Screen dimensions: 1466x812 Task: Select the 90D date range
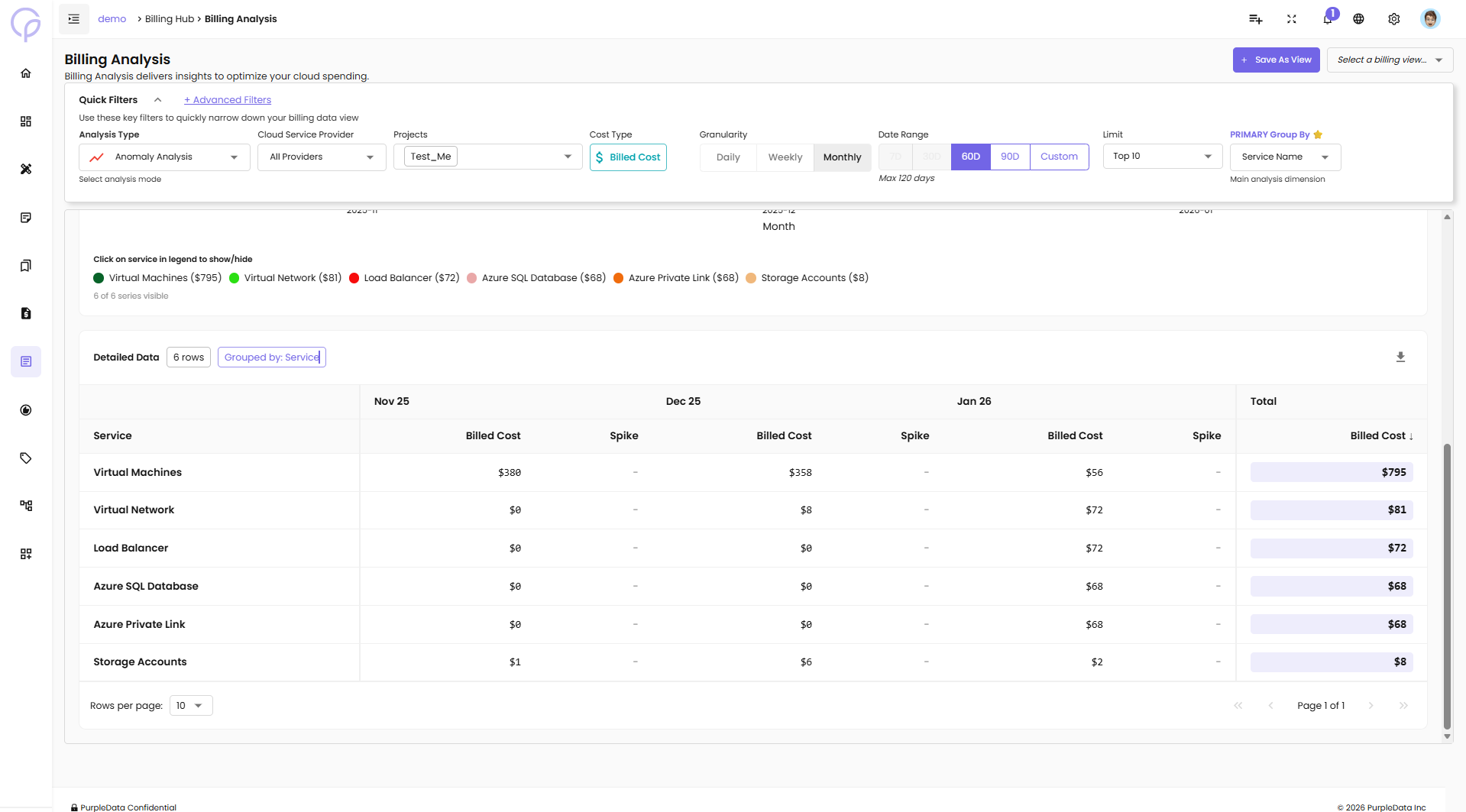pos(1009,157)
